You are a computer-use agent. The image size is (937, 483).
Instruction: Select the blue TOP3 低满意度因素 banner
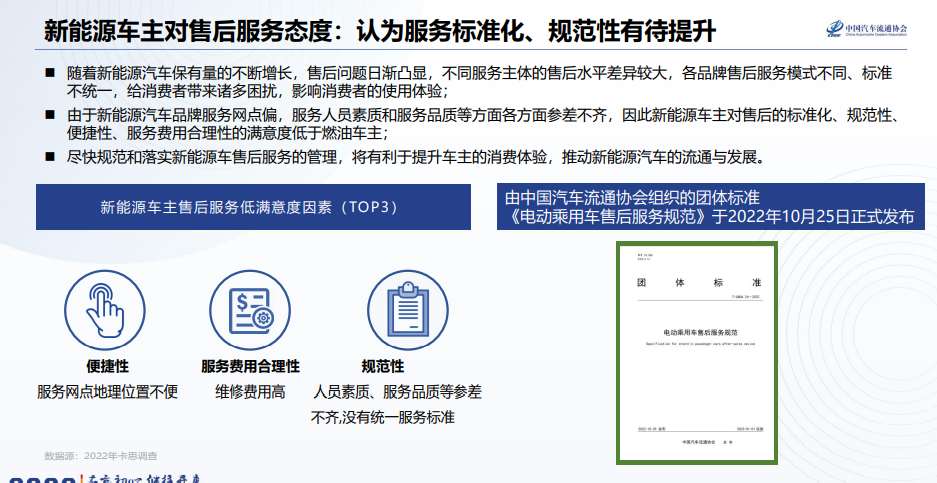pos(248,207)
